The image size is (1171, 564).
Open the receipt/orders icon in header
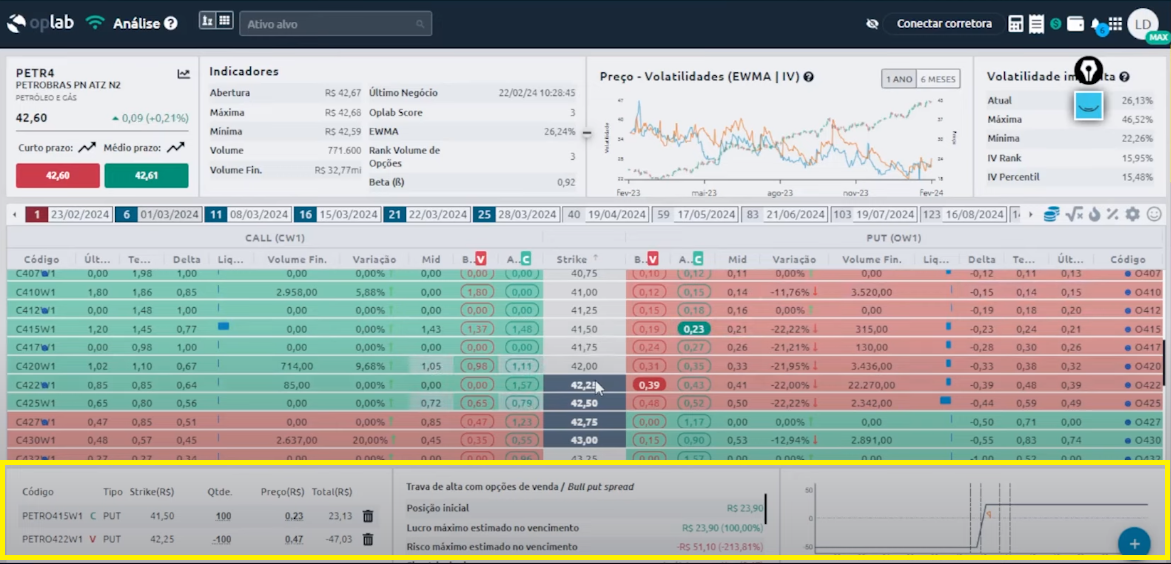(1036, 24)
